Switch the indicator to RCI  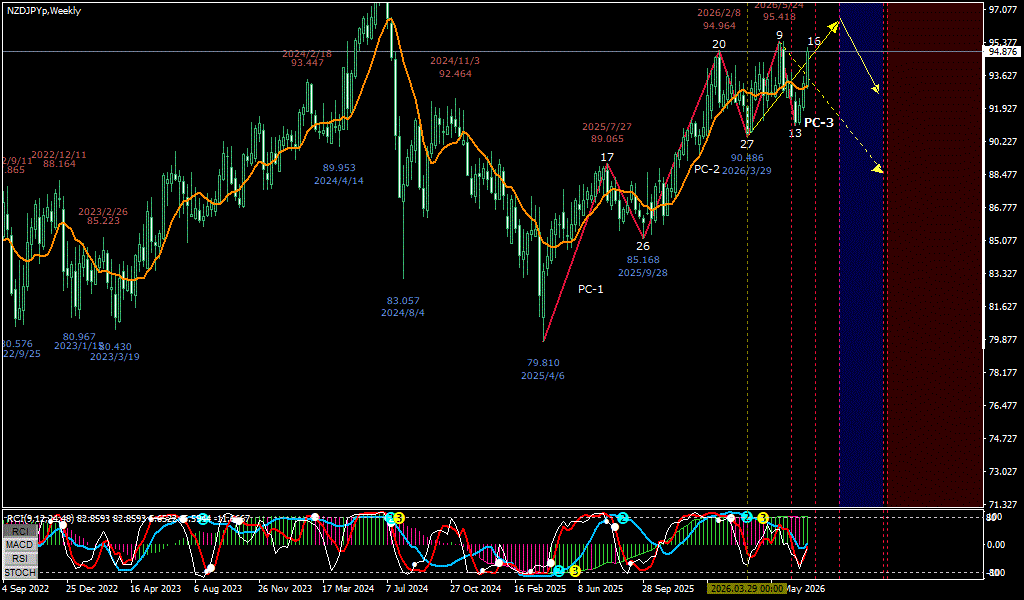tap(20, 531)
